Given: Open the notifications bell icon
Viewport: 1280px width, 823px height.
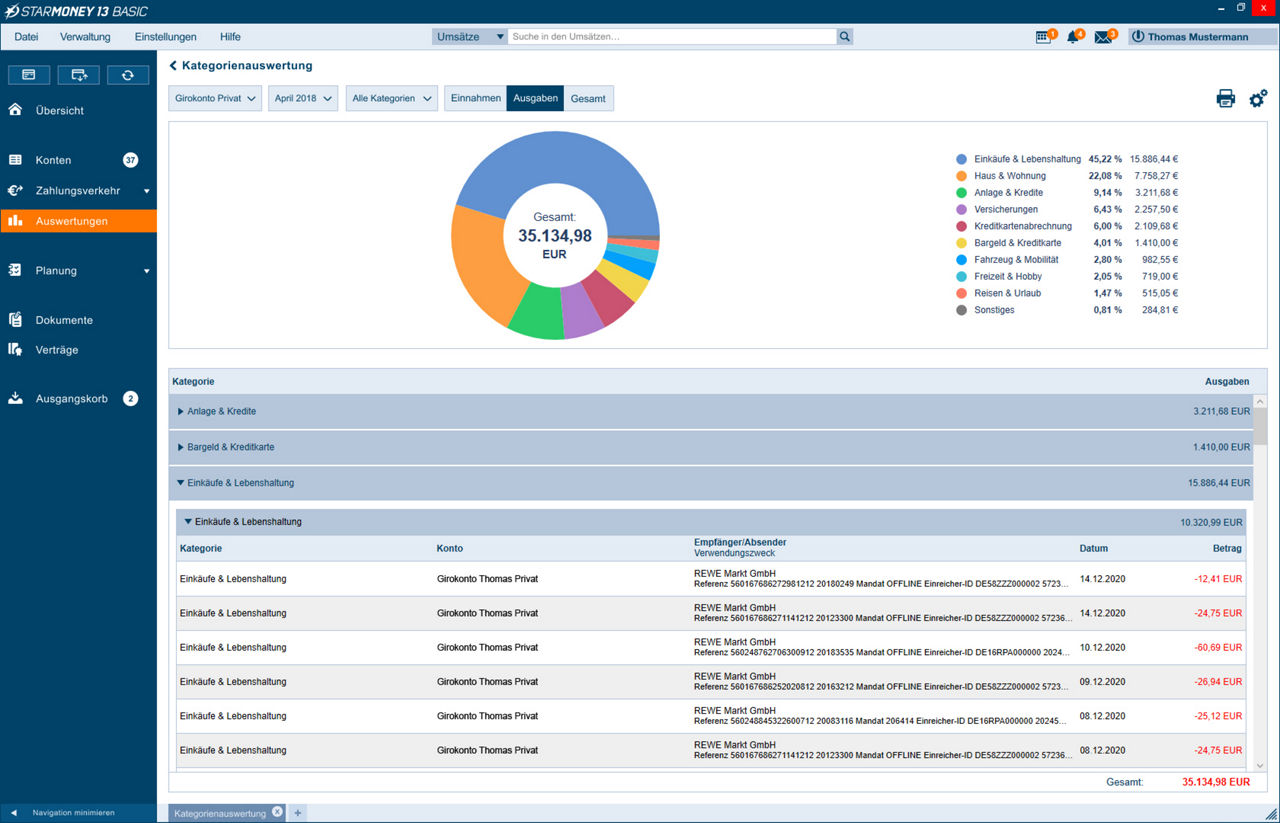Looking at the screenshot, I should 1074,37.
